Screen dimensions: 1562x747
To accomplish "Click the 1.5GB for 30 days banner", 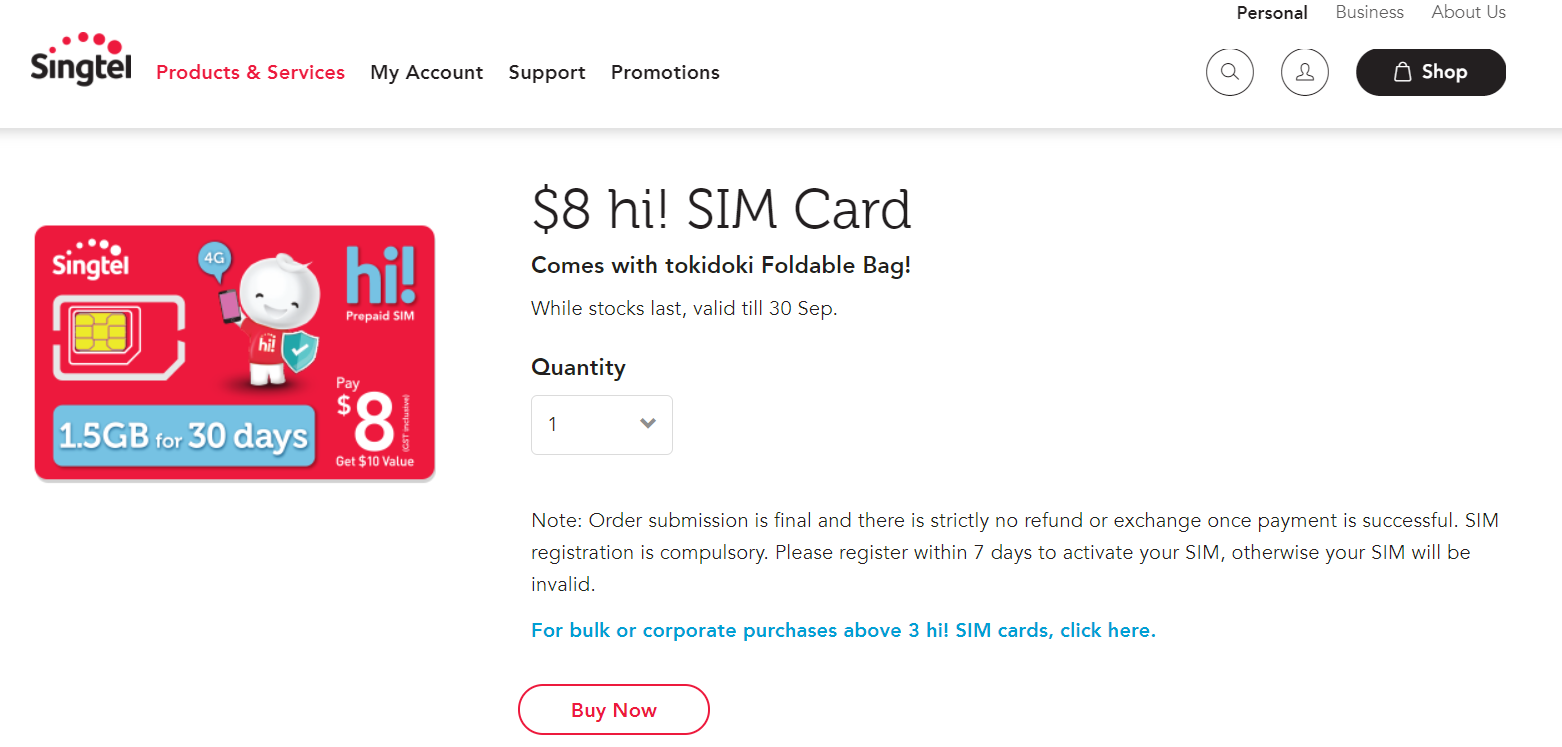I will point(182,437).
